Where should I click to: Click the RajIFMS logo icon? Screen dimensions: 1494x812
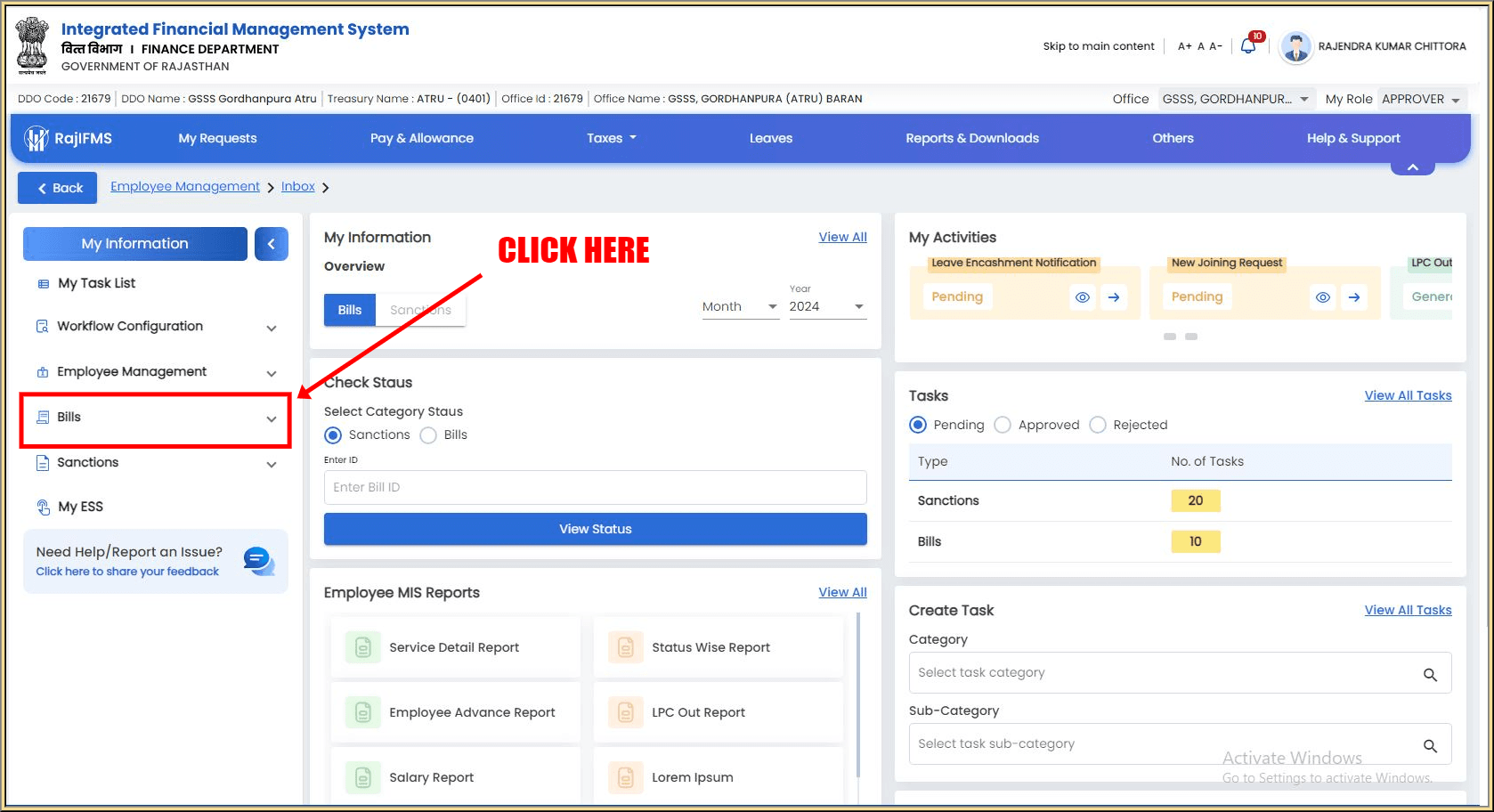[36, 138]
